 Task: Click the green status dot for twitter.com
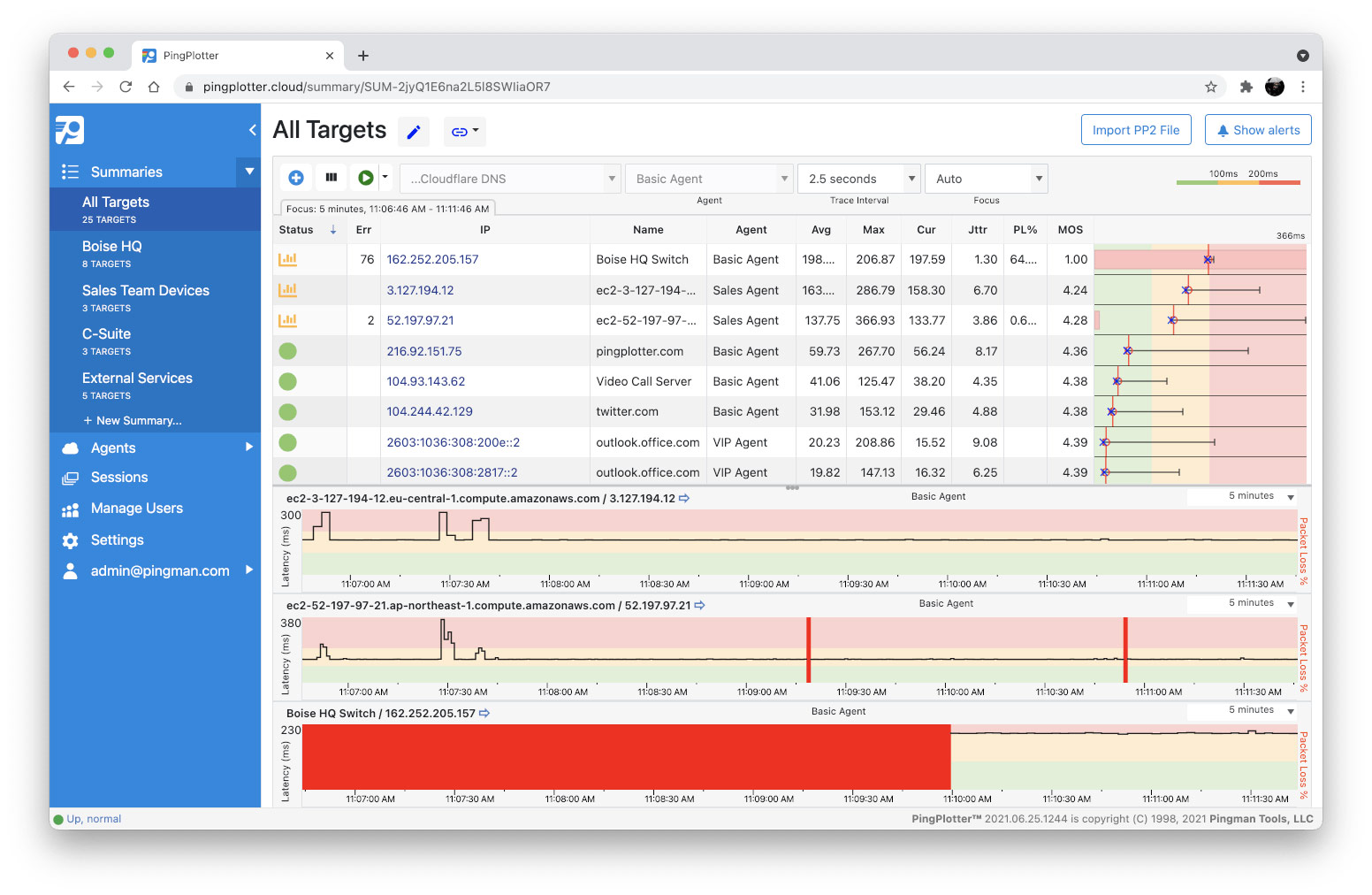click(x=287, y=412)
